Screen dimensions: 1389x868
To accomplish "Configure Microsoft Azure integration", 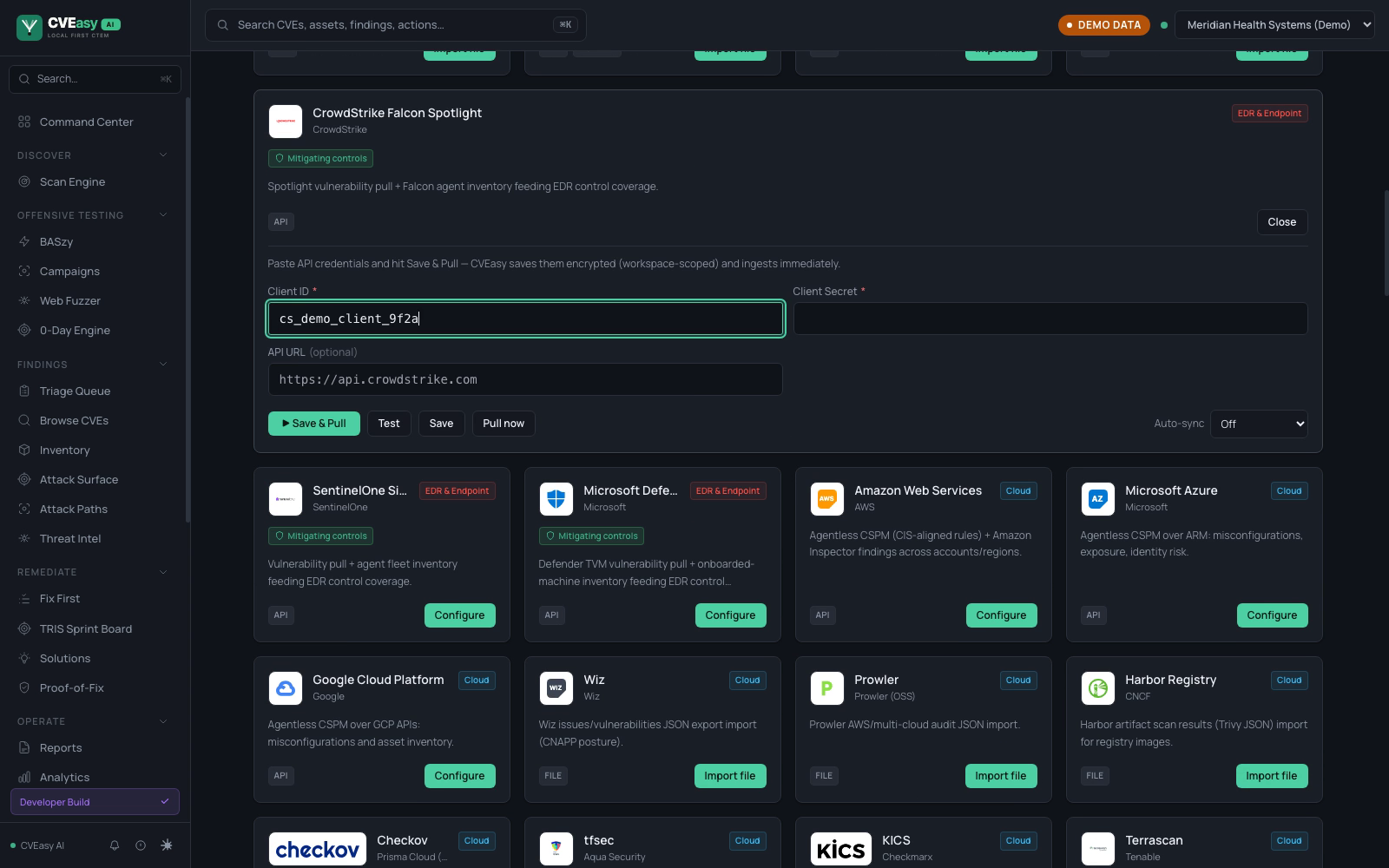I will pyautogui.click(x=1272, y=615).
